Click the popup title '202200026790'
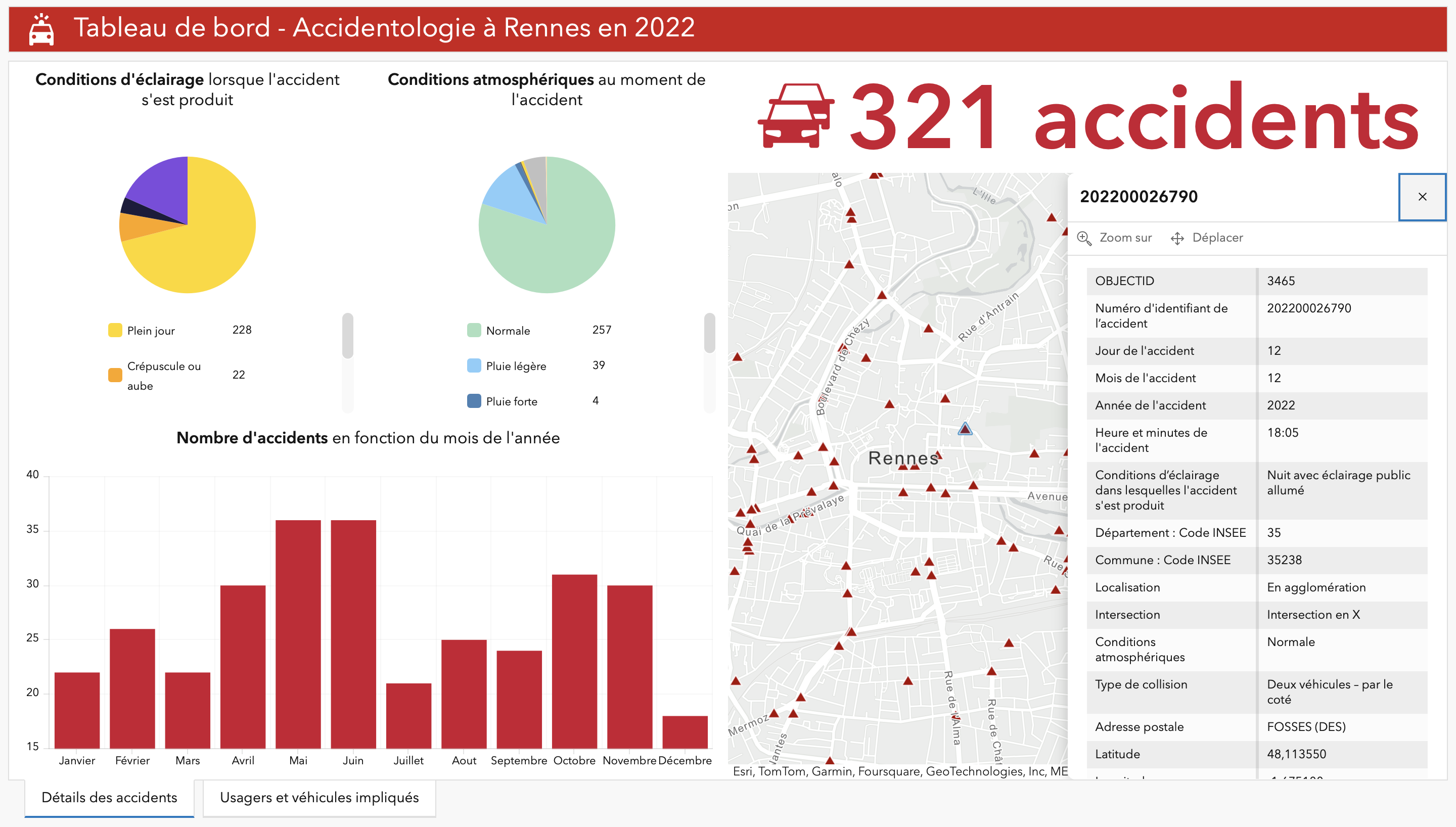The height and width of the screenshot is (827, 1456). click(1139, 197)
